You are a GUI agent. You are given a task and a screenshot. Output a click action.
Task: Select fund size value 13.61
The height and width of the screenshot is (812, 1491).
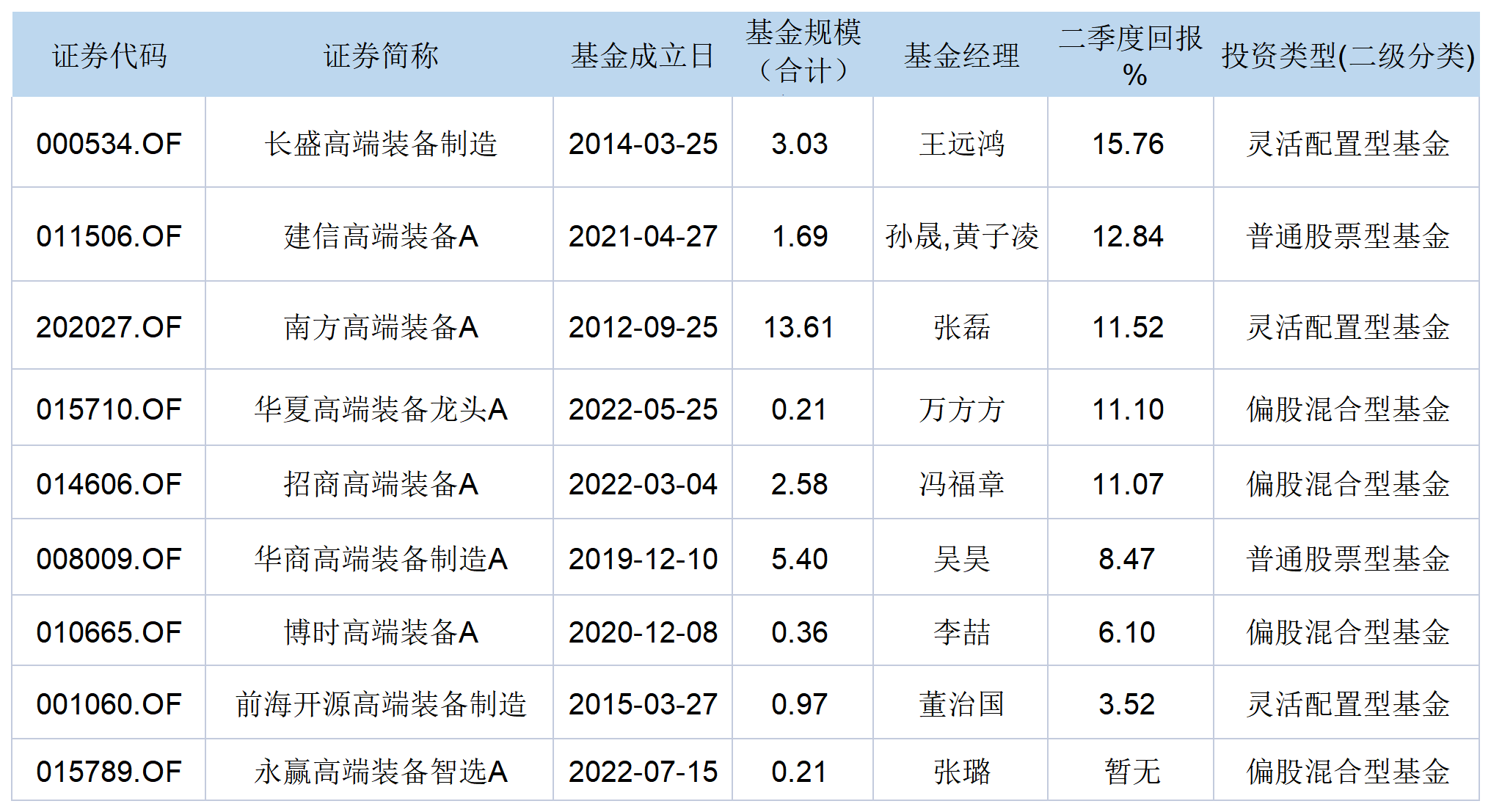(x=799, y=327)
